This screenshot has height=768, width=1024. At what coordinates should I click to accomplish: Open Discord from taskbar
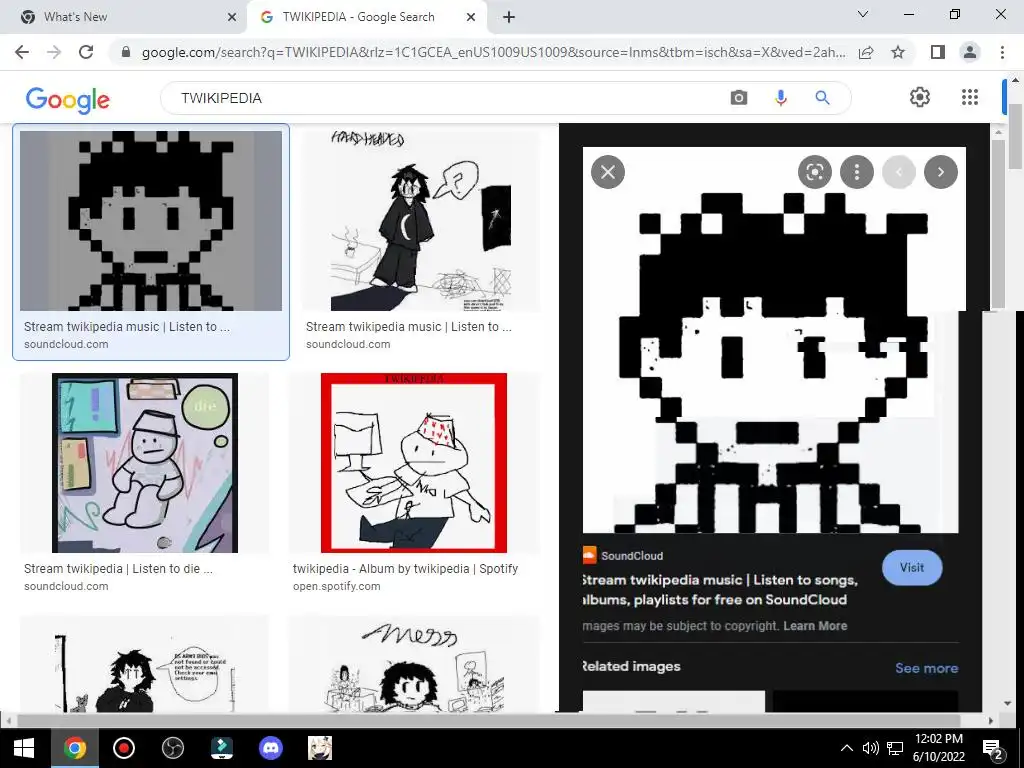(270, 748)
